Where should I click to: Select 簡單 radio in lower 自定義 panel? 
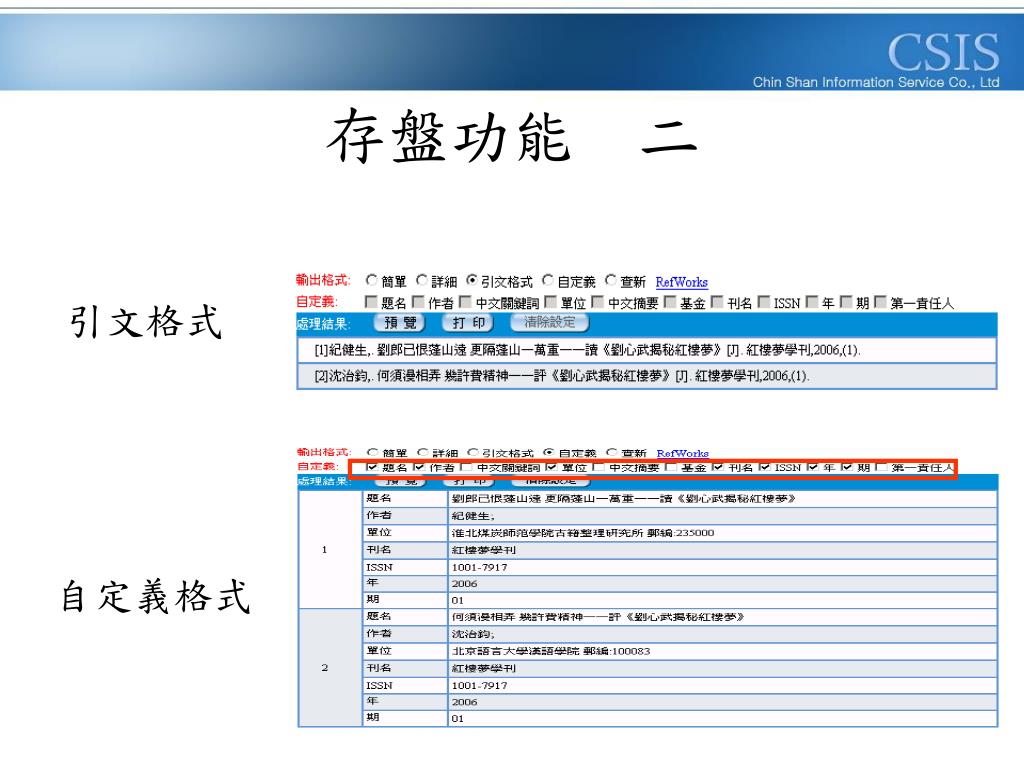[x=372, y=452]
